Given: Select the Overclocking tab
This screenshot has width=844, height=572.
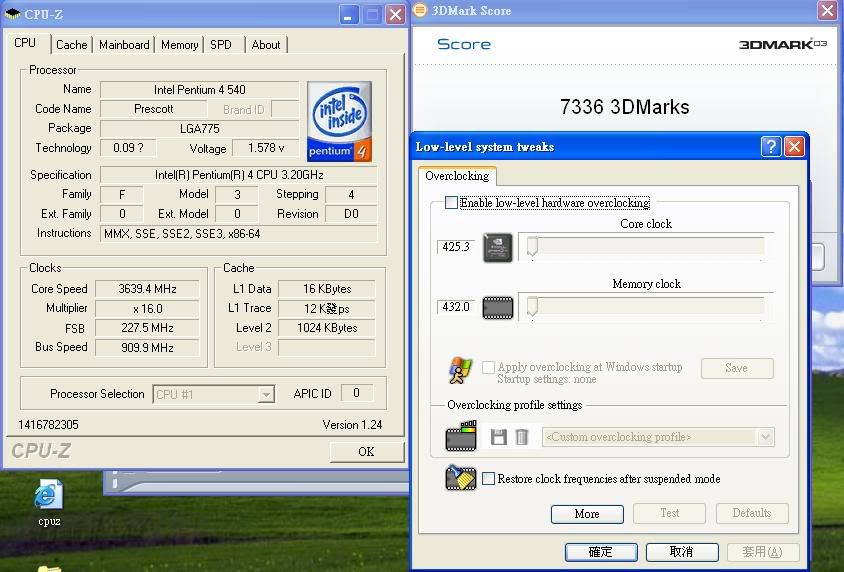Looking at the screenshot, I should [457, 176].
